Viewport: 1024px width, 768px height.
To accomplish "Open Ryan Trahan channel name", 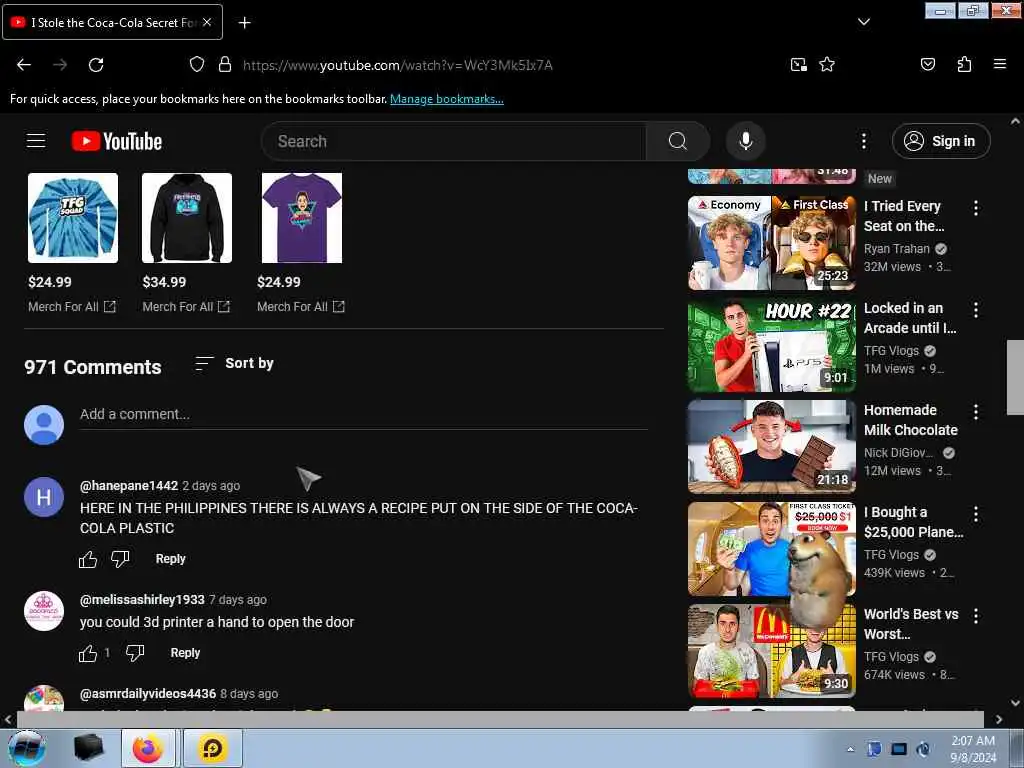I will tap(896, 249).
